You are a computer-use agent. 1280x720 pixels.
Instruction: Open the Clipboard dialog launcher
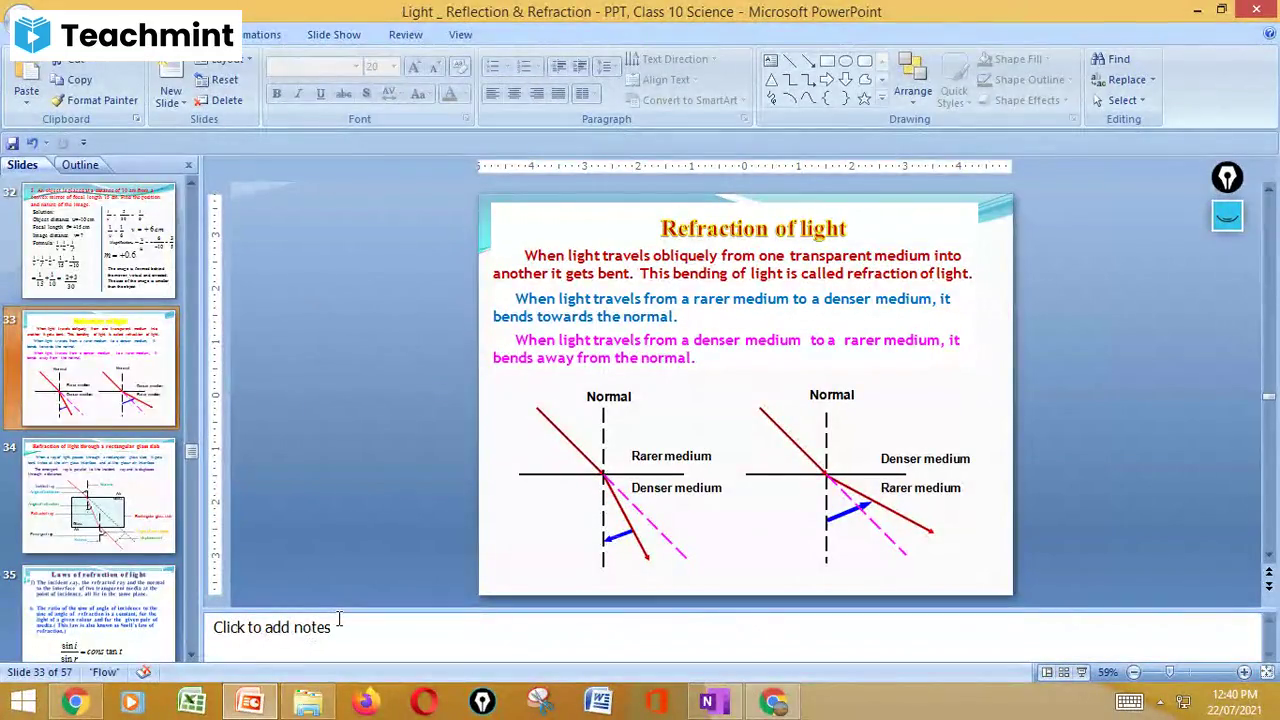coord(137,119)
